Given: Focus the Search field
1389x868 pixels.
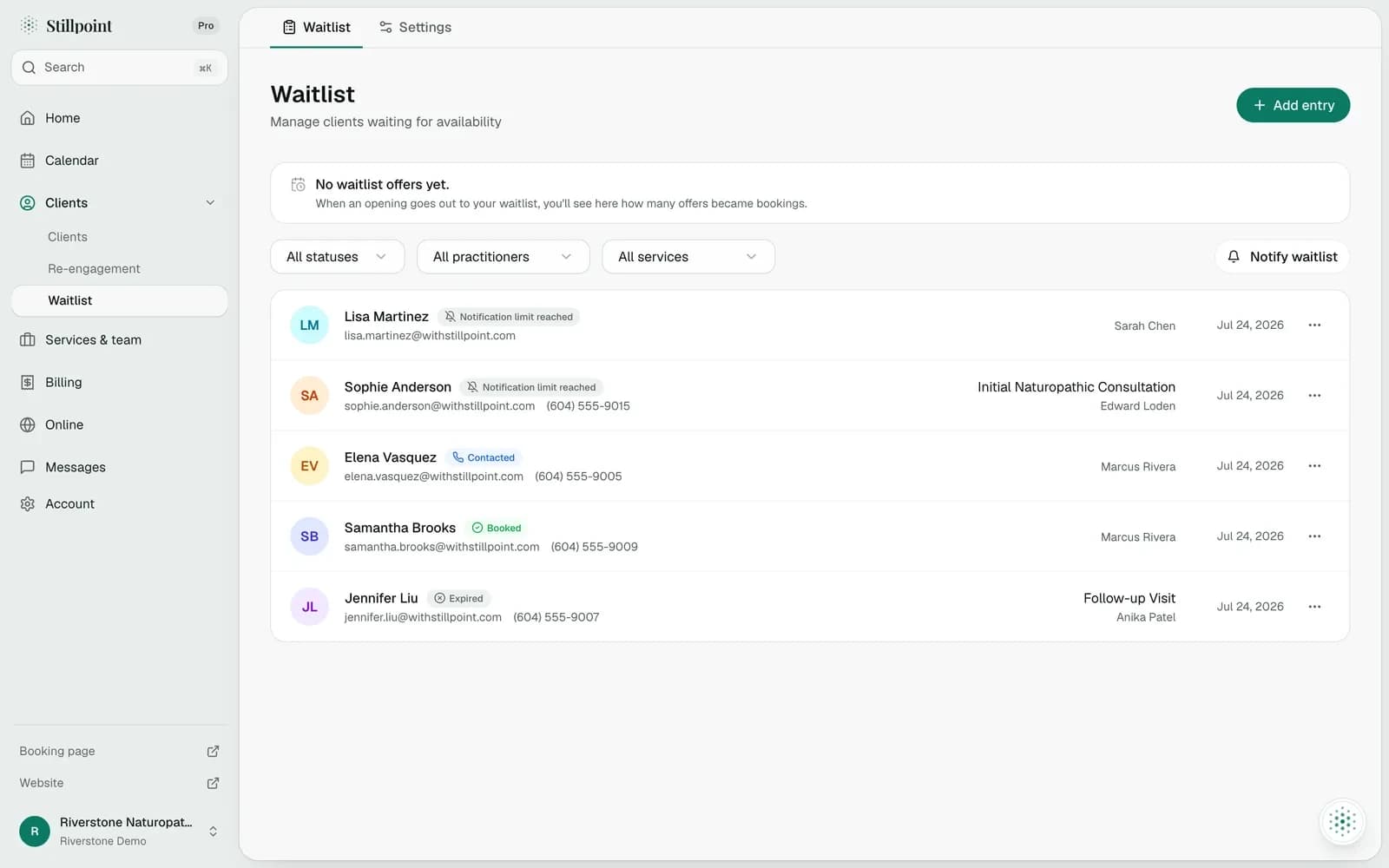Looking at the screenshot, I should coord(119,68).
